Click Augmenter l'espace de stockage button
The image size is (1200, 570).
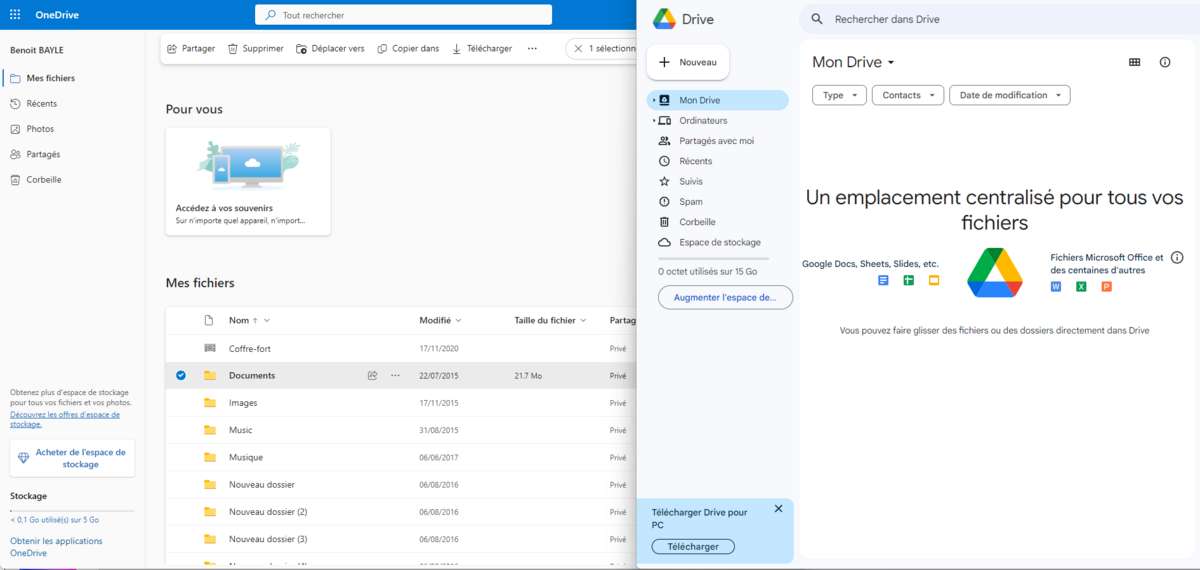pos(725,297)
